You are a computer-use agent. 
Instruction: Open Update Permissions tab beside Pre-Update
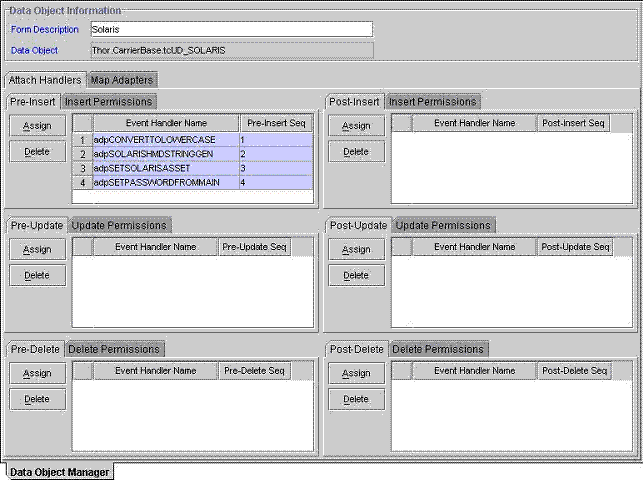[x=119, y=225]
